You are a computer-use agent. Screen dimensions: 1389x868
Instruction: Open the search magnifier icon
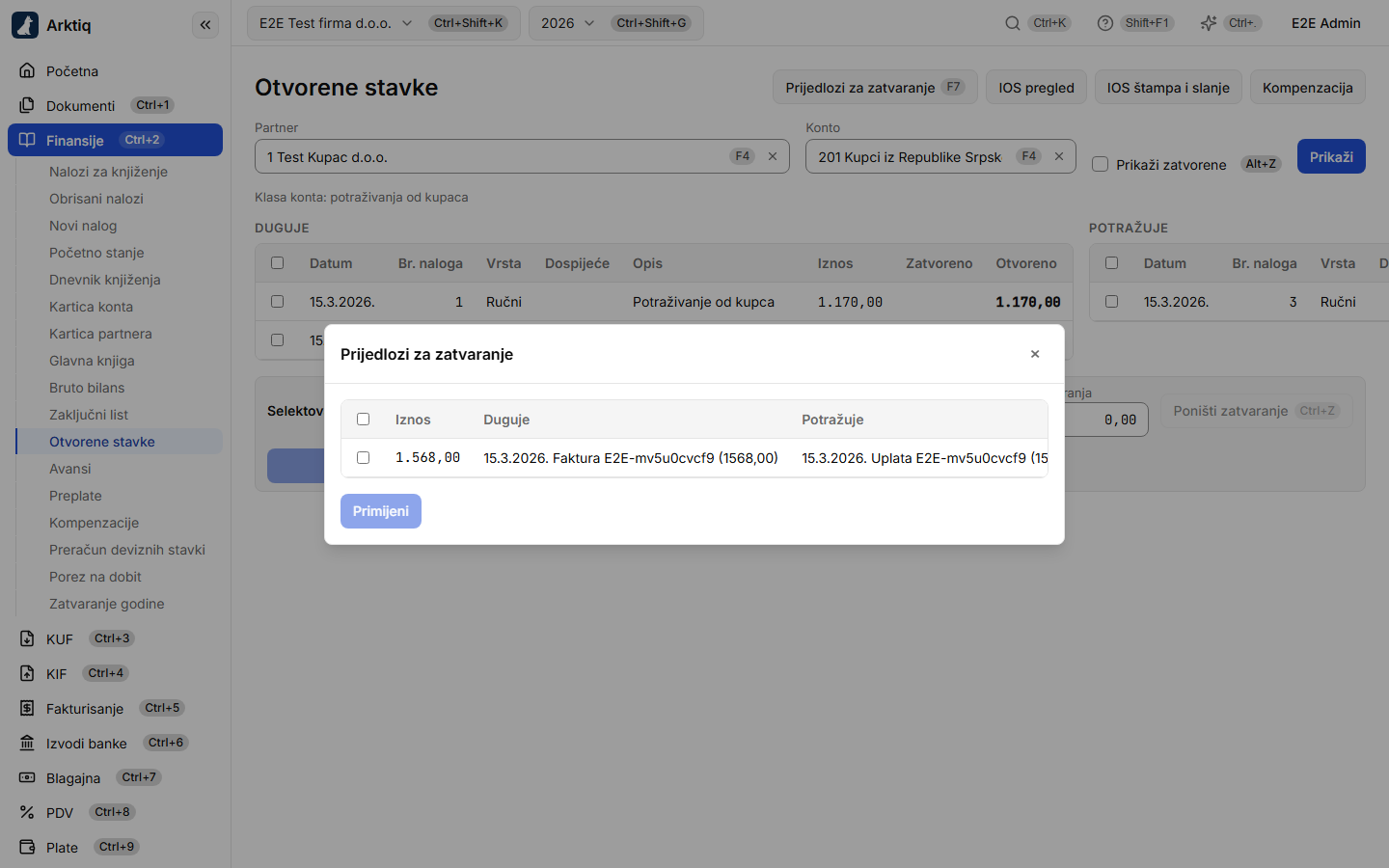click(x=1013, y=23)
